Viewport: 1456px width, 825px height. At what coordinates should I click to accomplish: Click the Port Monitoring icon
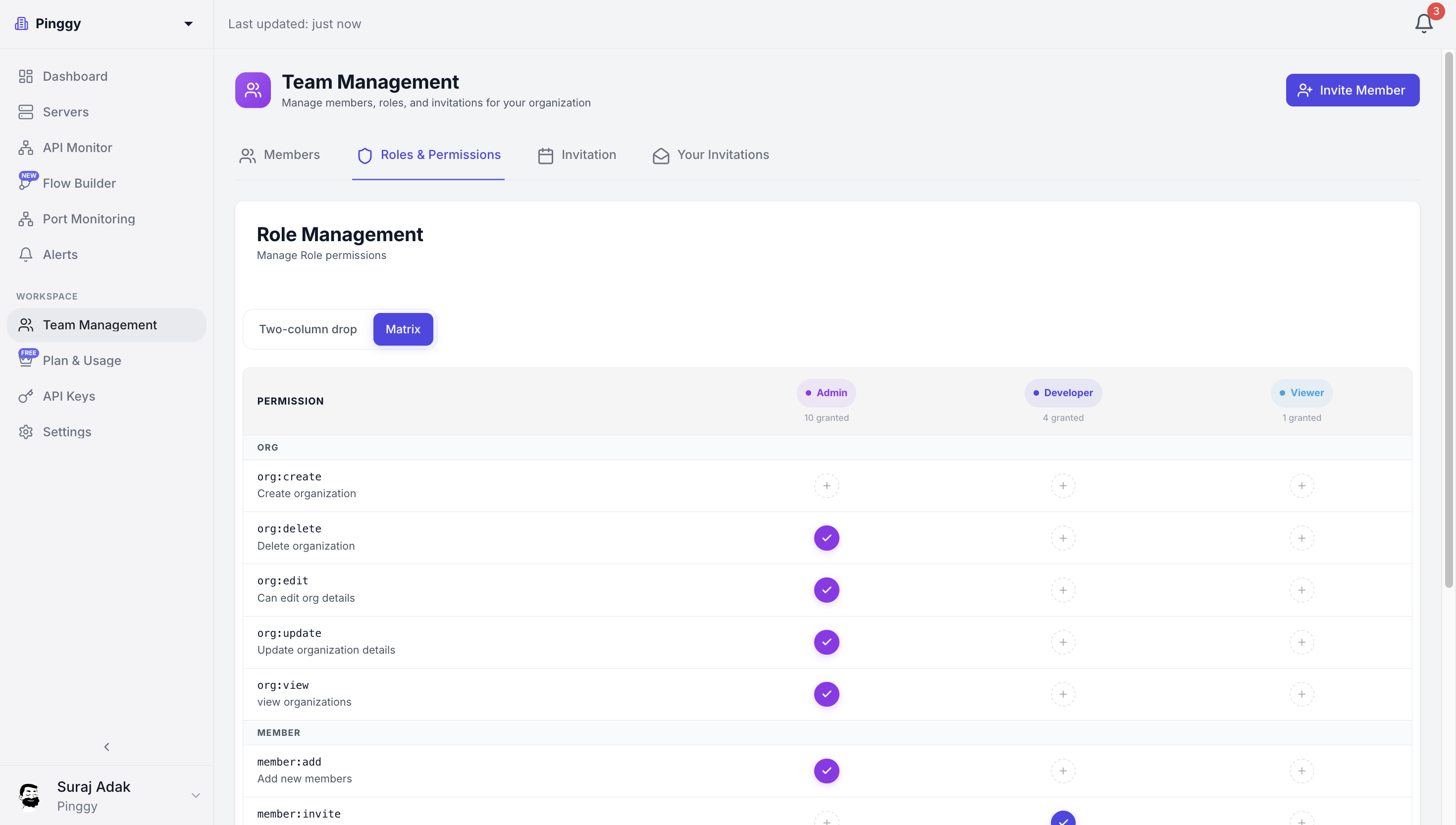25,219
